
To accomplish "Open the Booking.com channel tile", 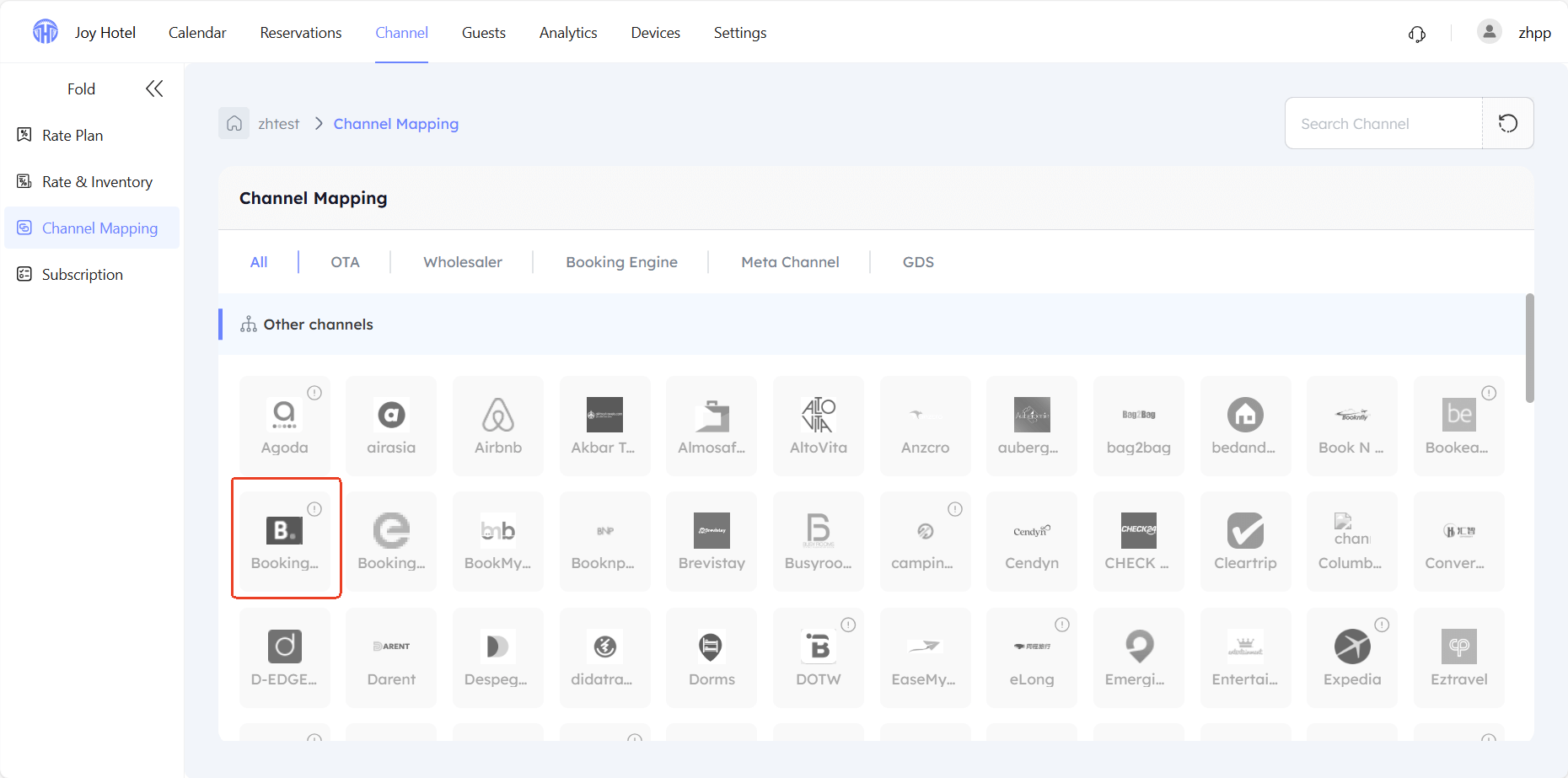I will click(285, 541).
